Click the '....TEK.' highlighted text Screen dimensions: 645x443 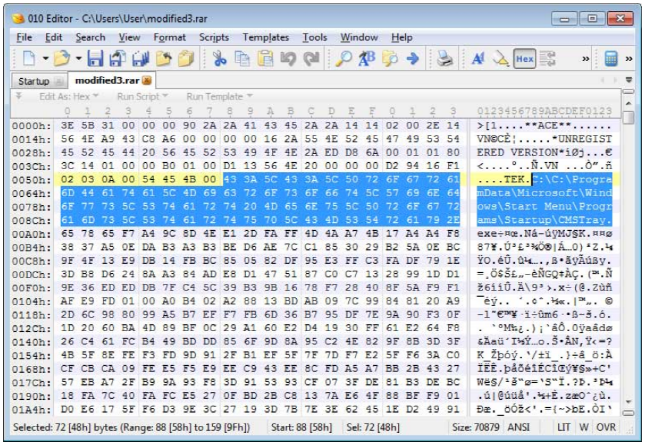pyautogui.click(x=504, y=179)
